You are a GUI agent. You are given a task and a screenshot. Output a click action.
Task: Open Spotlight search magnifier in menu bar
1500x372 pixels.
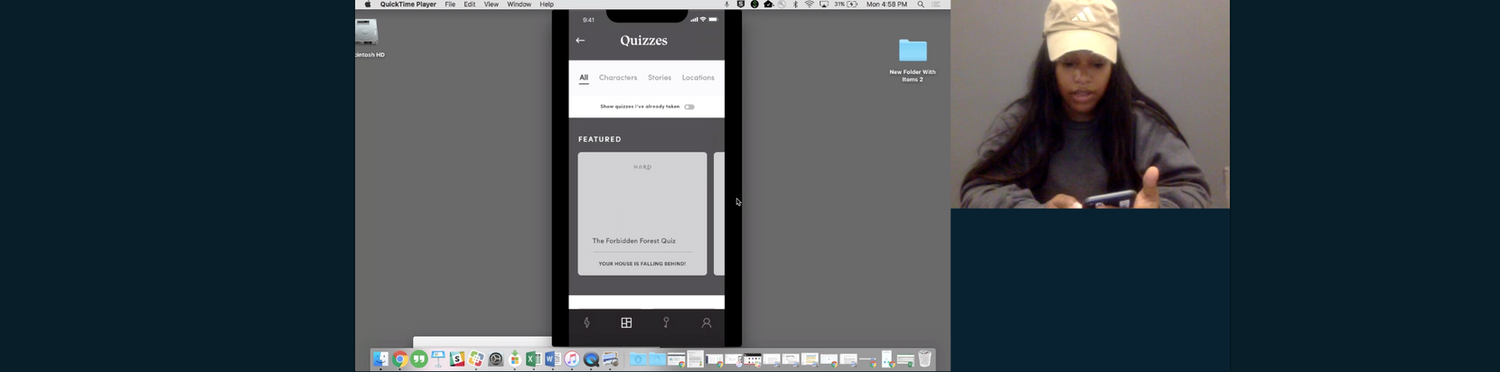point(920,4)
